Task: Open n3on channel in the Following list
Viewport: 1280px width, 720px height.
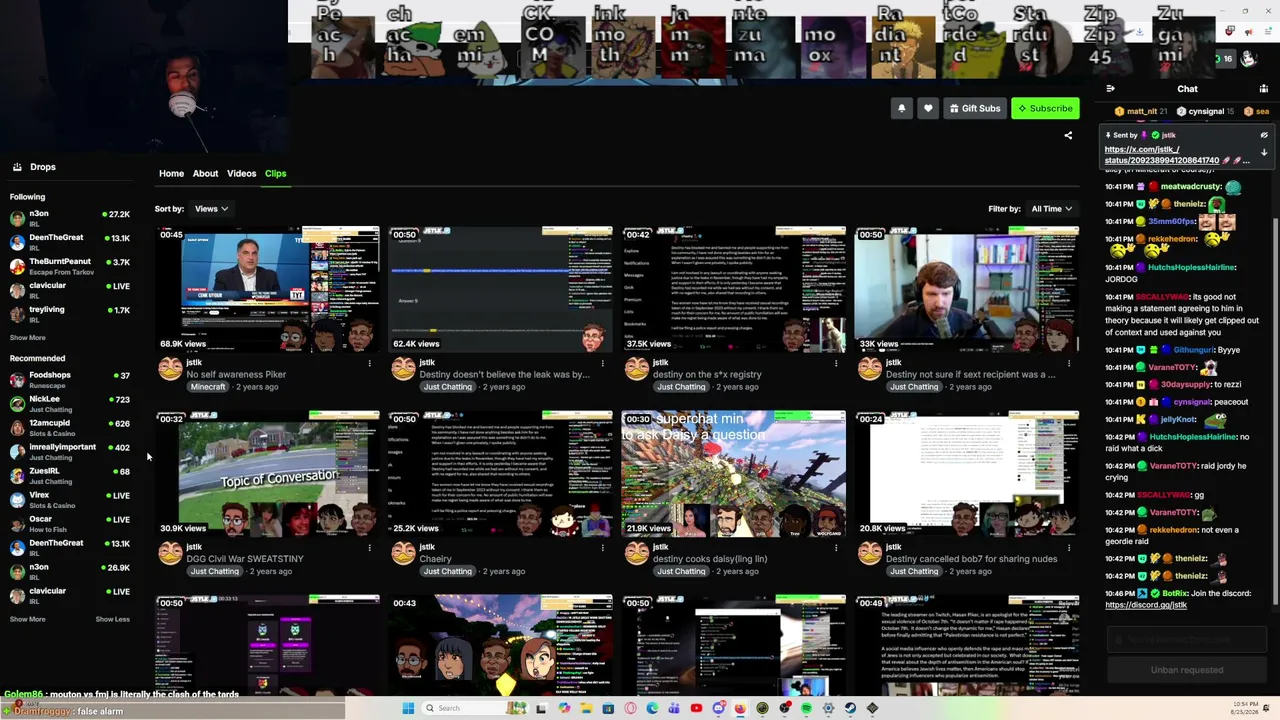Action: tap(70, 218)
